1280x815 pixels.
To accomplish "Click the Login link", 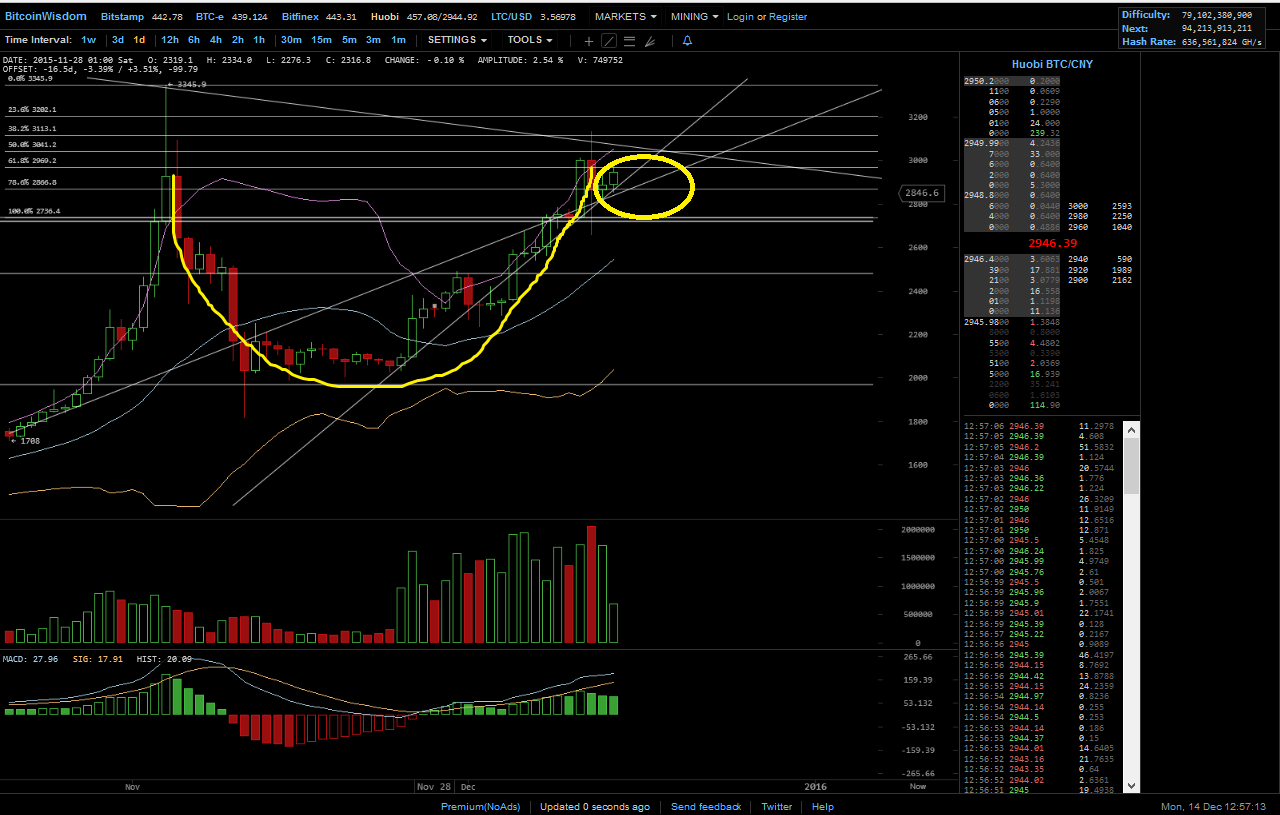I will (x=741, y=17).
